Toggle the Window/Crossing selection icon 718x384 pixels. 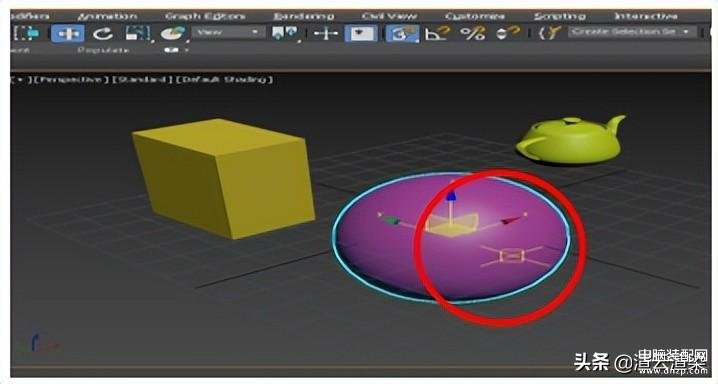click(26, 33)
